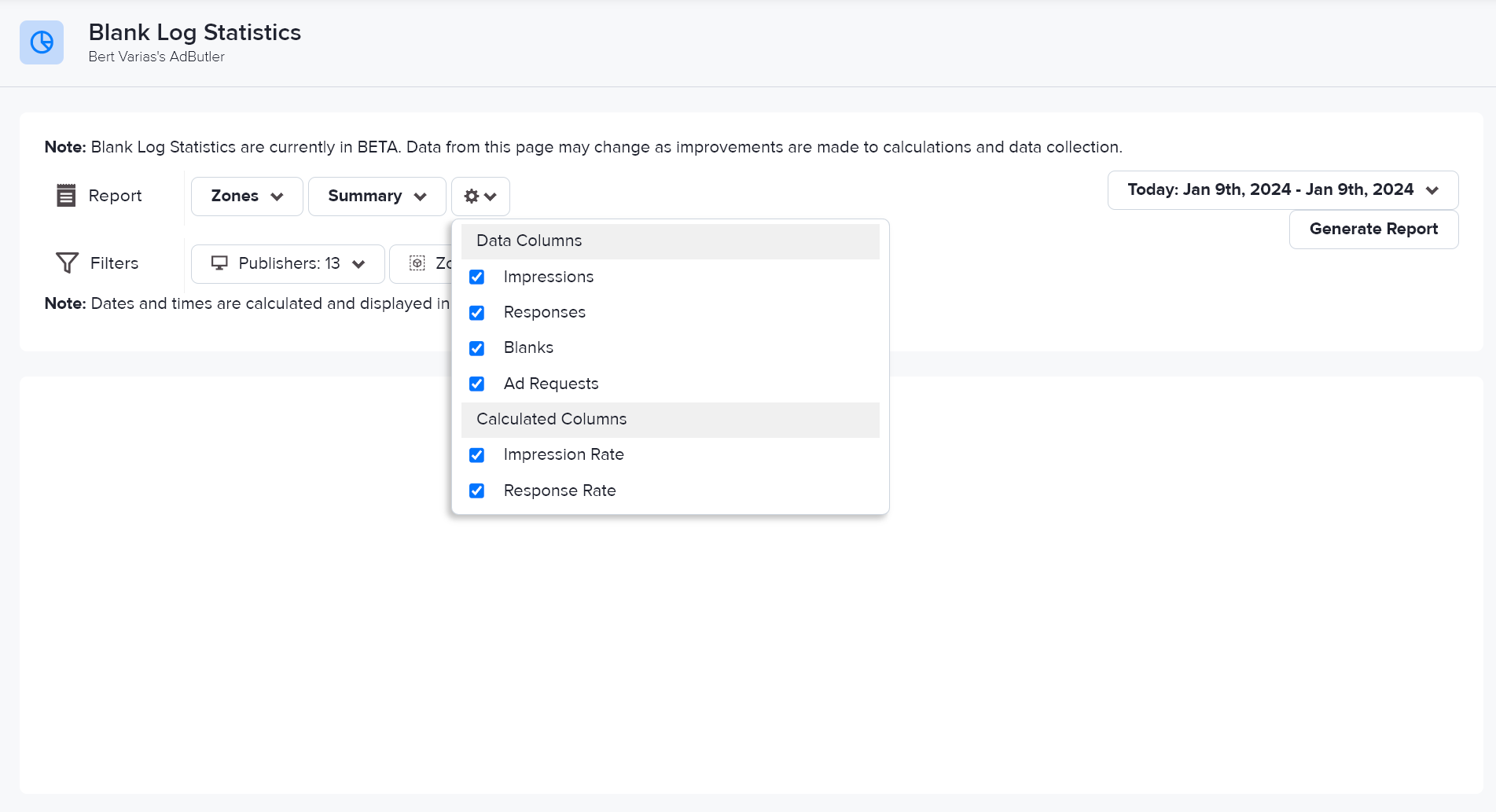Click the Publishers monitor icon
Viewport: 1496px width, 812px height.
click(x=219, y=263)
